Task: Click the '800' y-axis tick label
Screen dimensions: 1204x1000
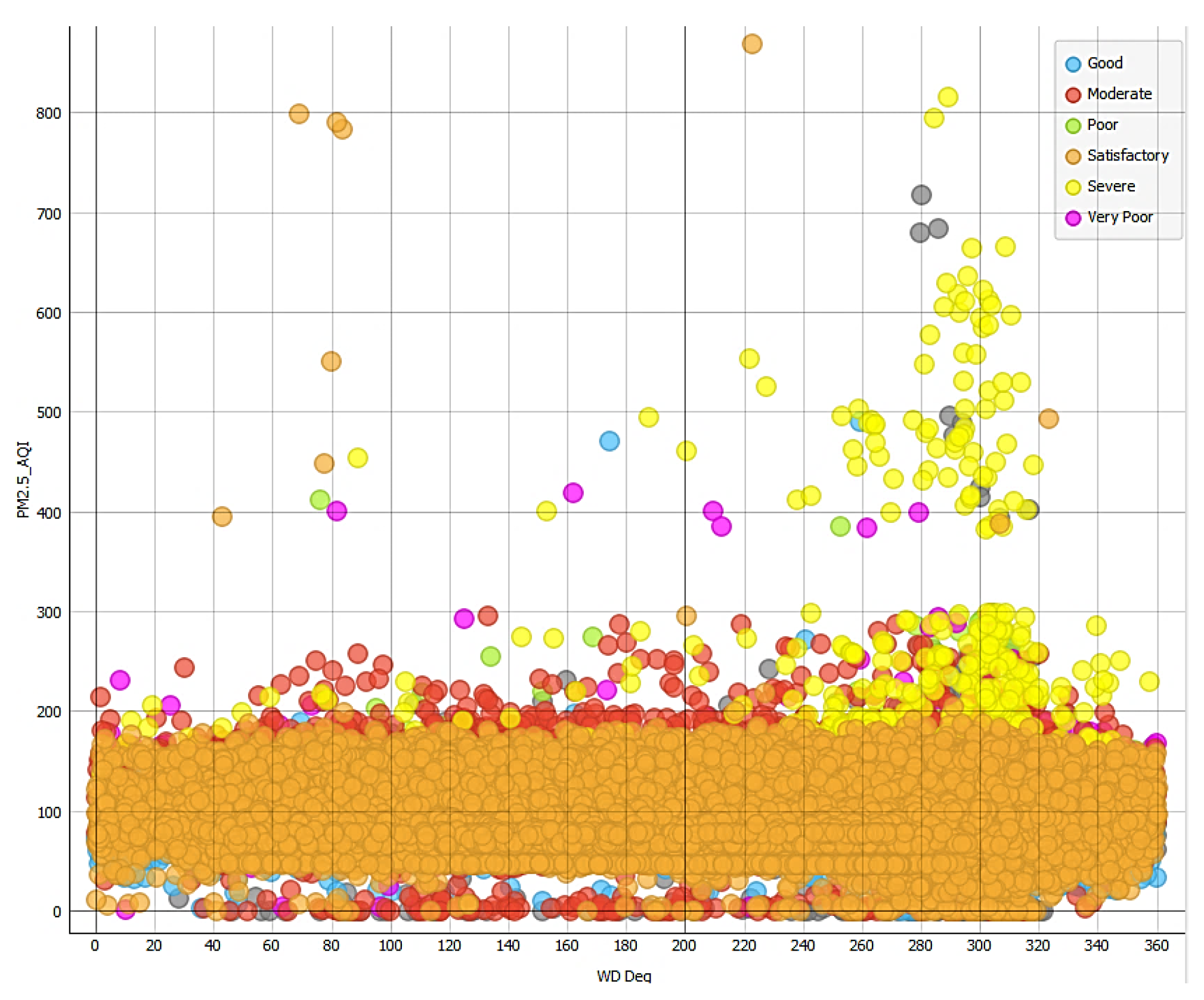Action: (x=48, y=113)
